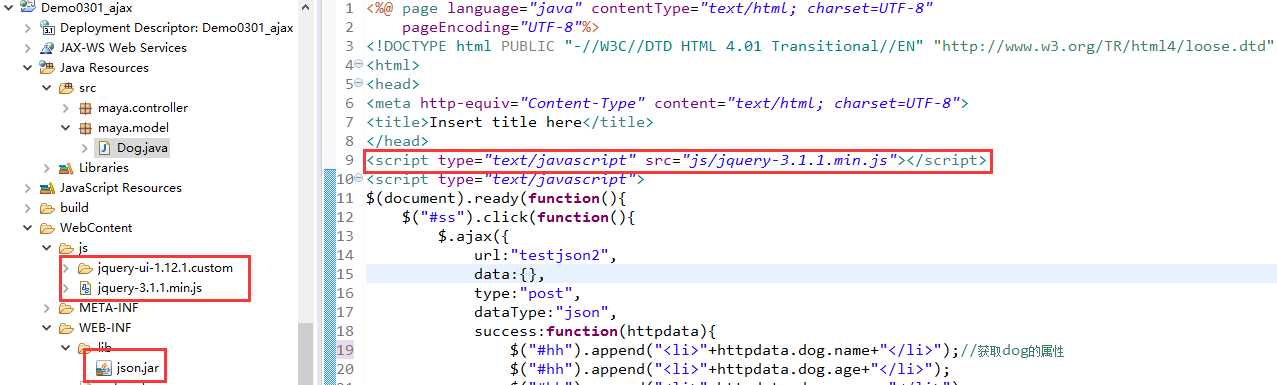Click the JavaScript Resources icon
Viewport: 1277px width, 385px height.
point(48,187)
